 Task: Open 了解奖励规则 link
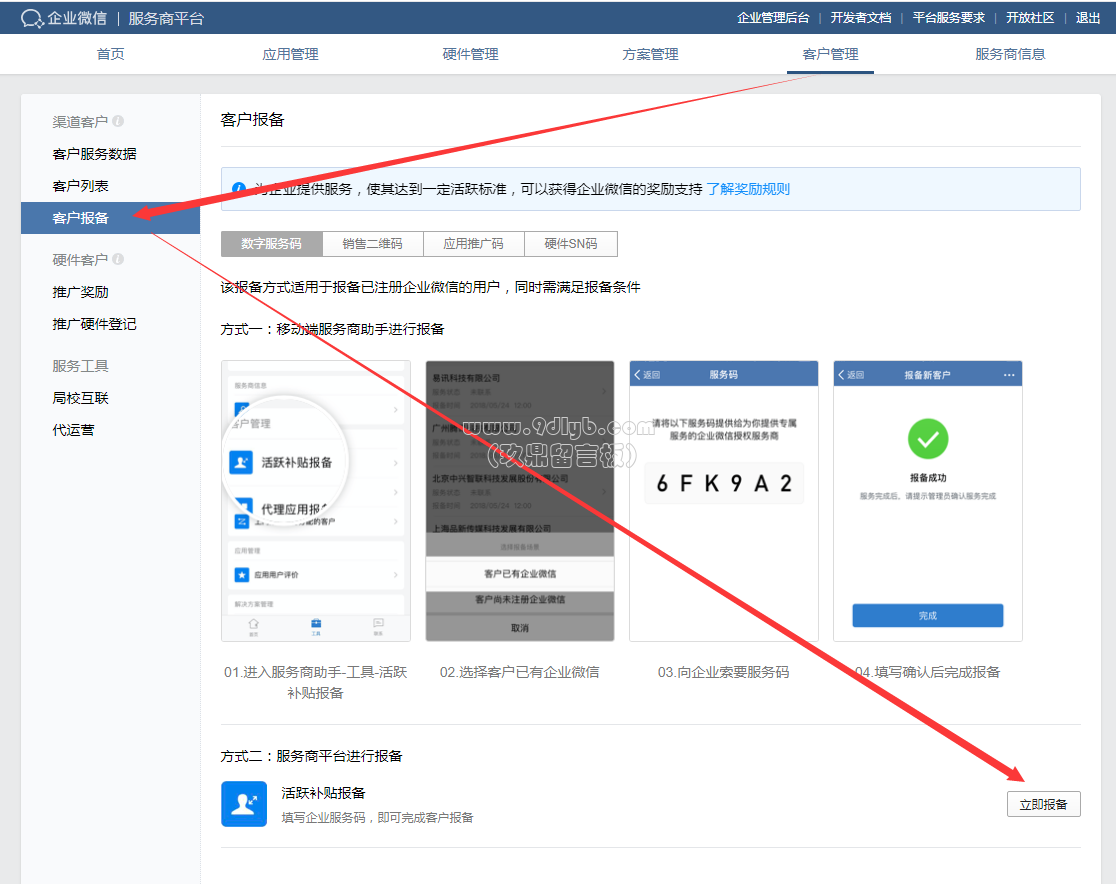click(748, 189)
